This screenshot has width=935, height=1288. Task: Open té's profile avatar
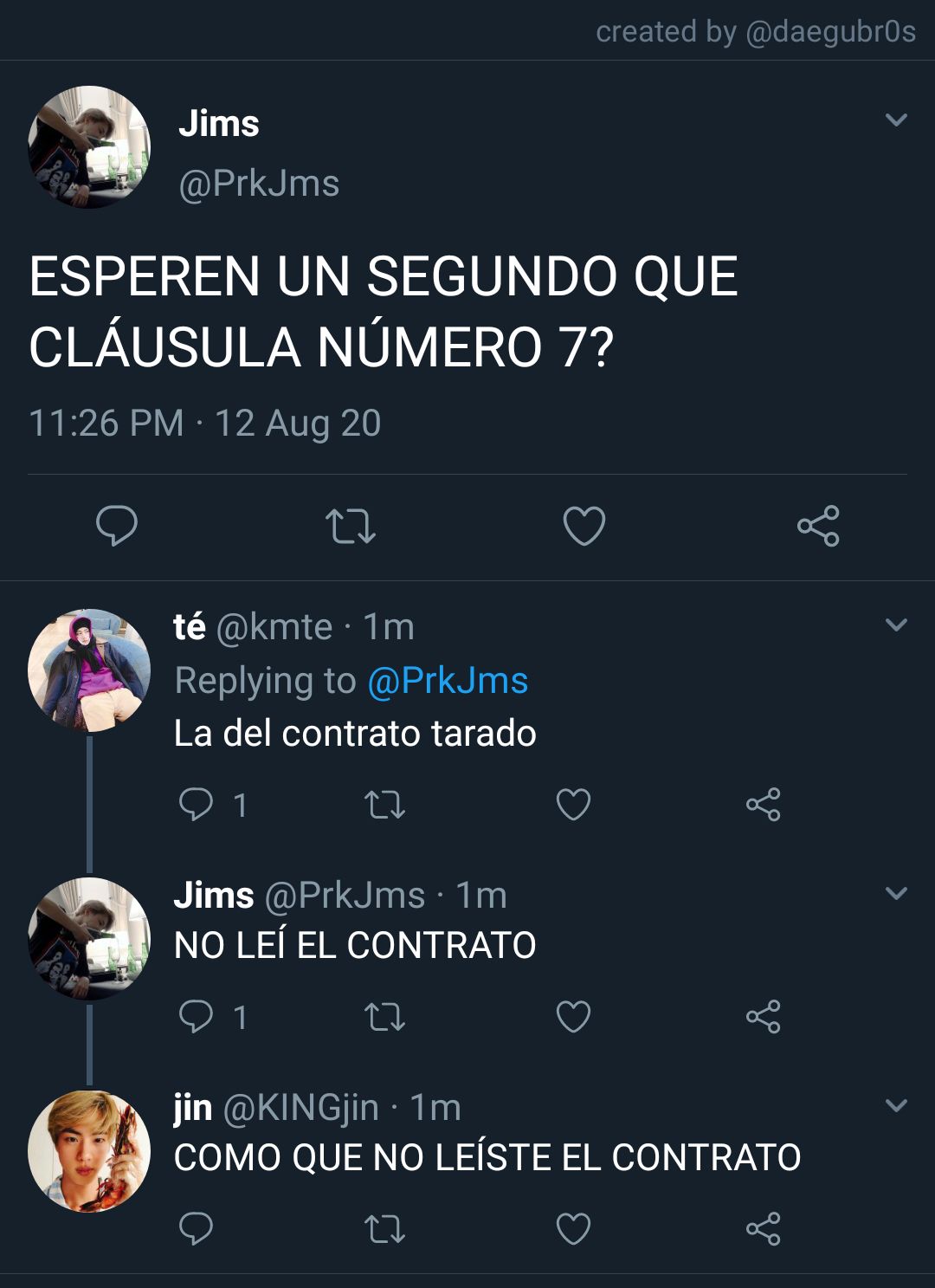[x=89, y=670]
